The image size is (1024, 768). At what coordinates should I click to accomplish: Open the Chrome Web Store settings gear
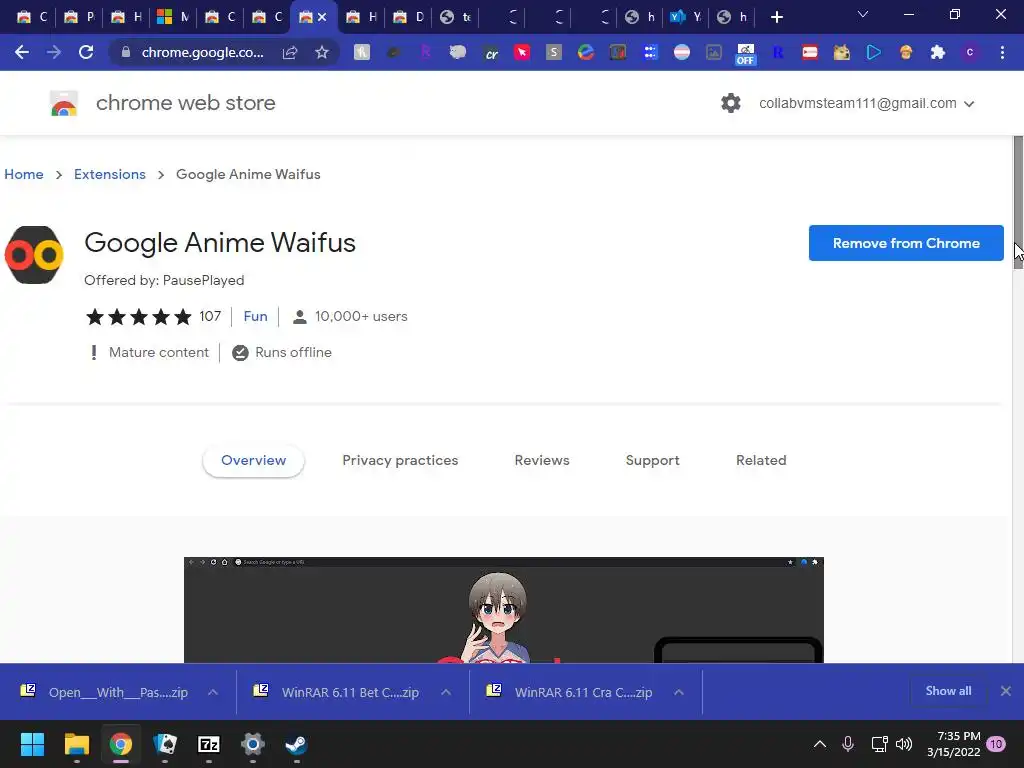[x=731, y=103]
